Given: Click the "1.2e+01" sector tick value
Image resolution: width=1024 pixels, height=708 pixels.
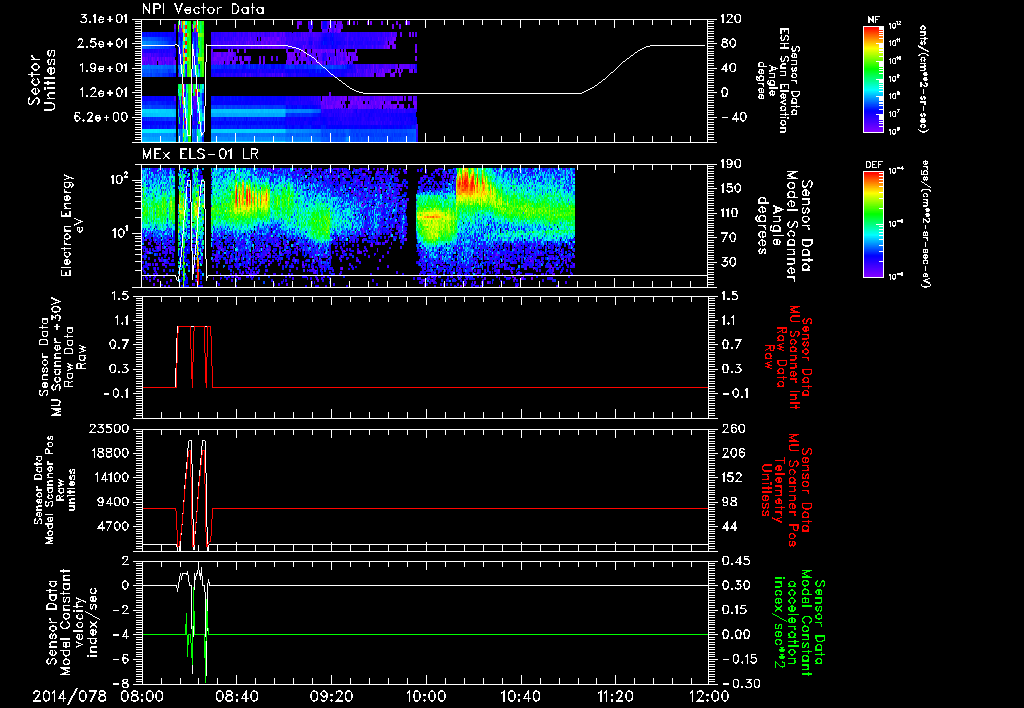Looking at the screenshot, I should coord(103,92).
